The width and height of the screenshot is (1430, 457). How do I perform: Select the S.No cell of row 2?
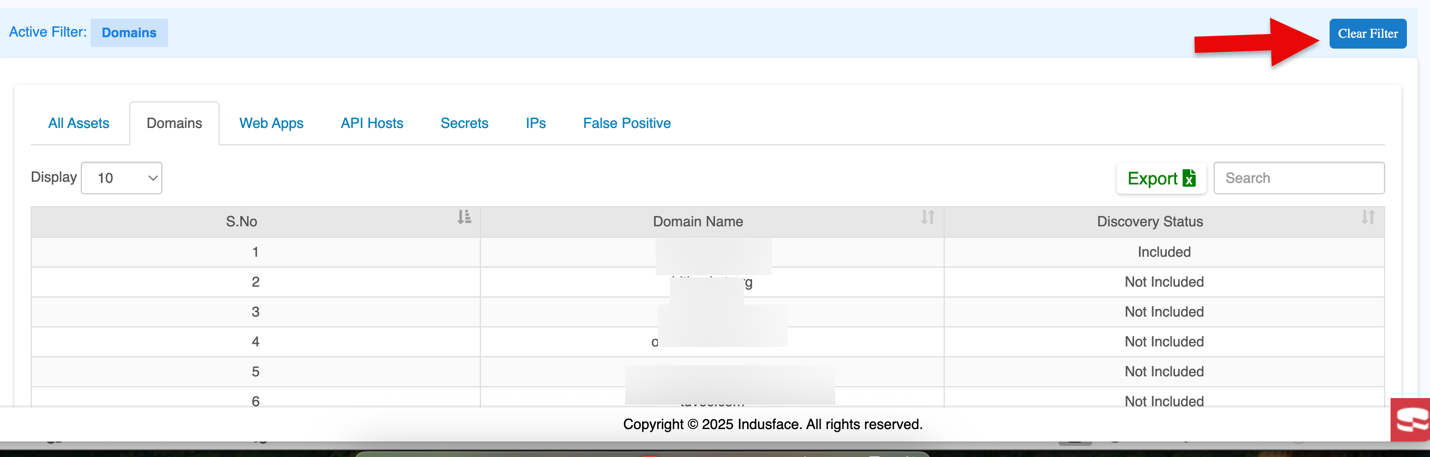pyautogui.click(x=256, y=282)
